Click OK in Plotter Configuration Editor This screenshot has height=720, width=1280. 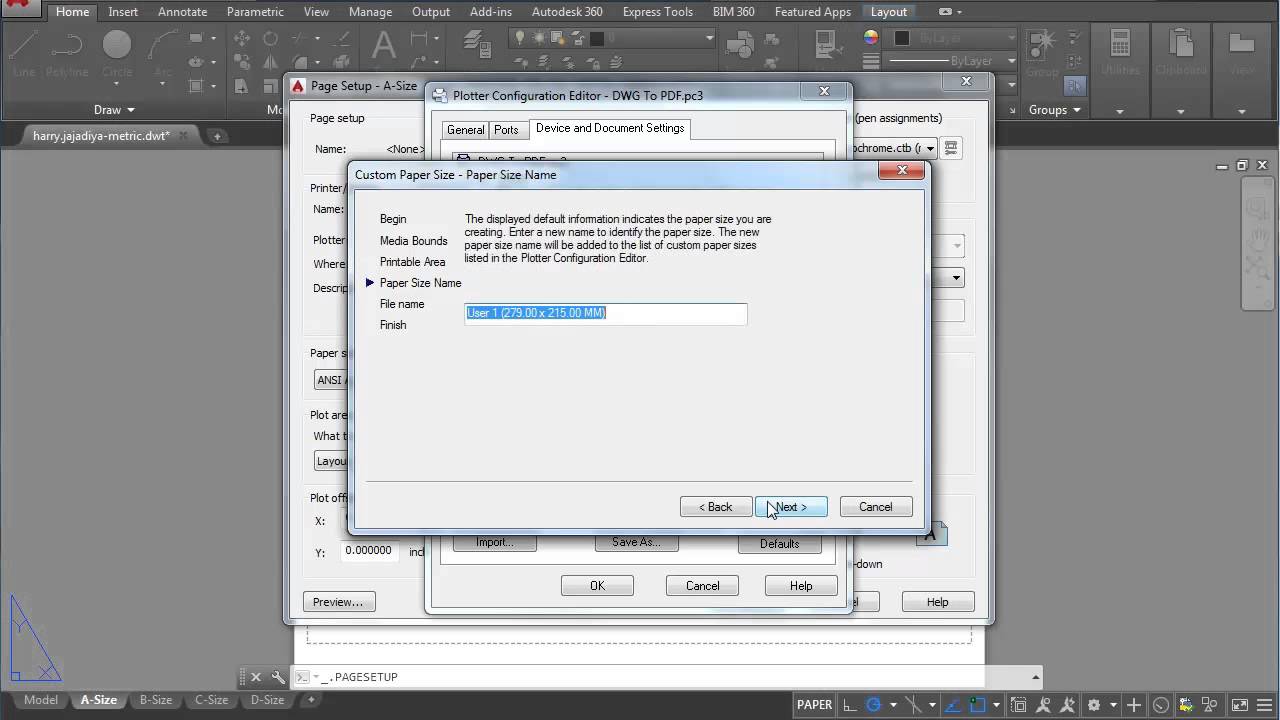tap(597, 586)
